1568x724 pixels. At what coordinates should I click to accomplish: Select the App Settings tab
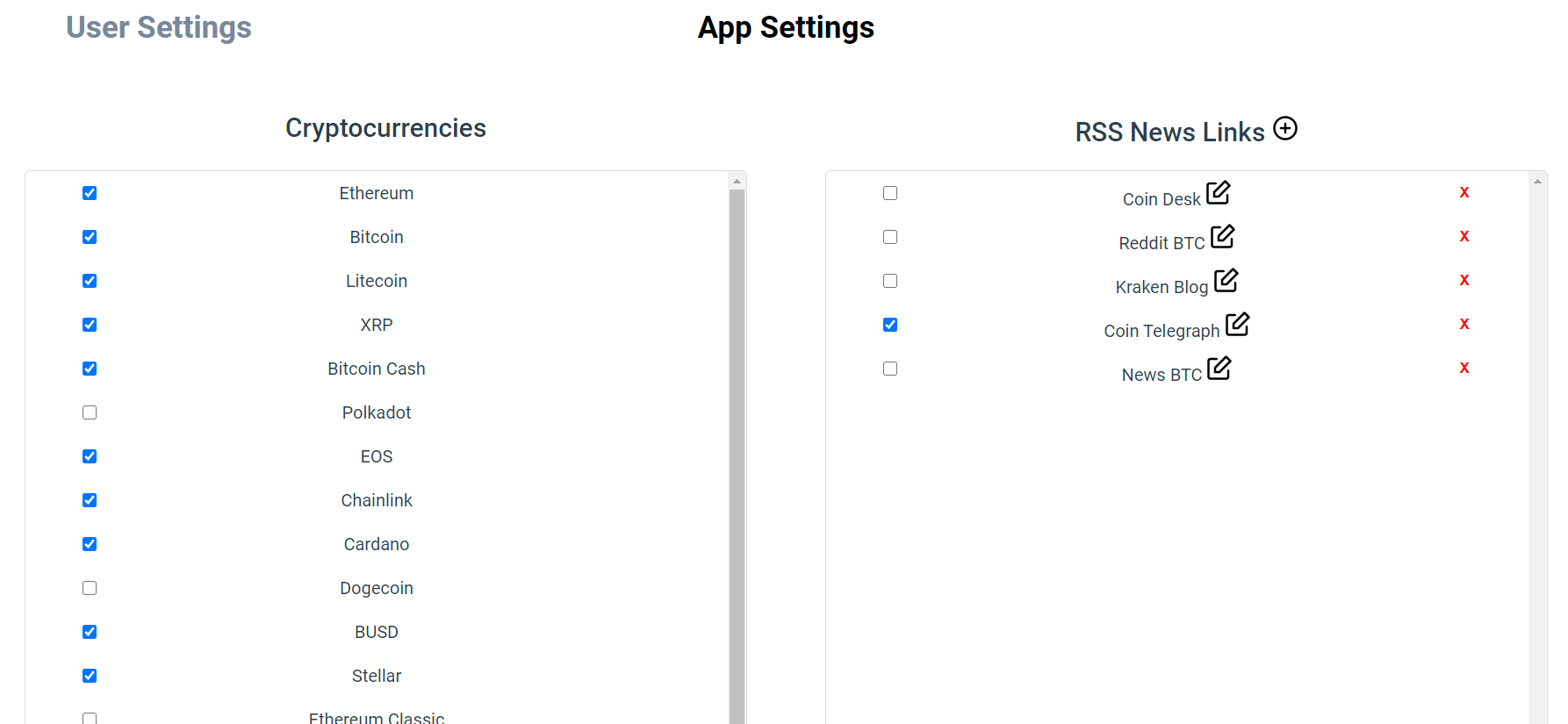pos(786,27)
